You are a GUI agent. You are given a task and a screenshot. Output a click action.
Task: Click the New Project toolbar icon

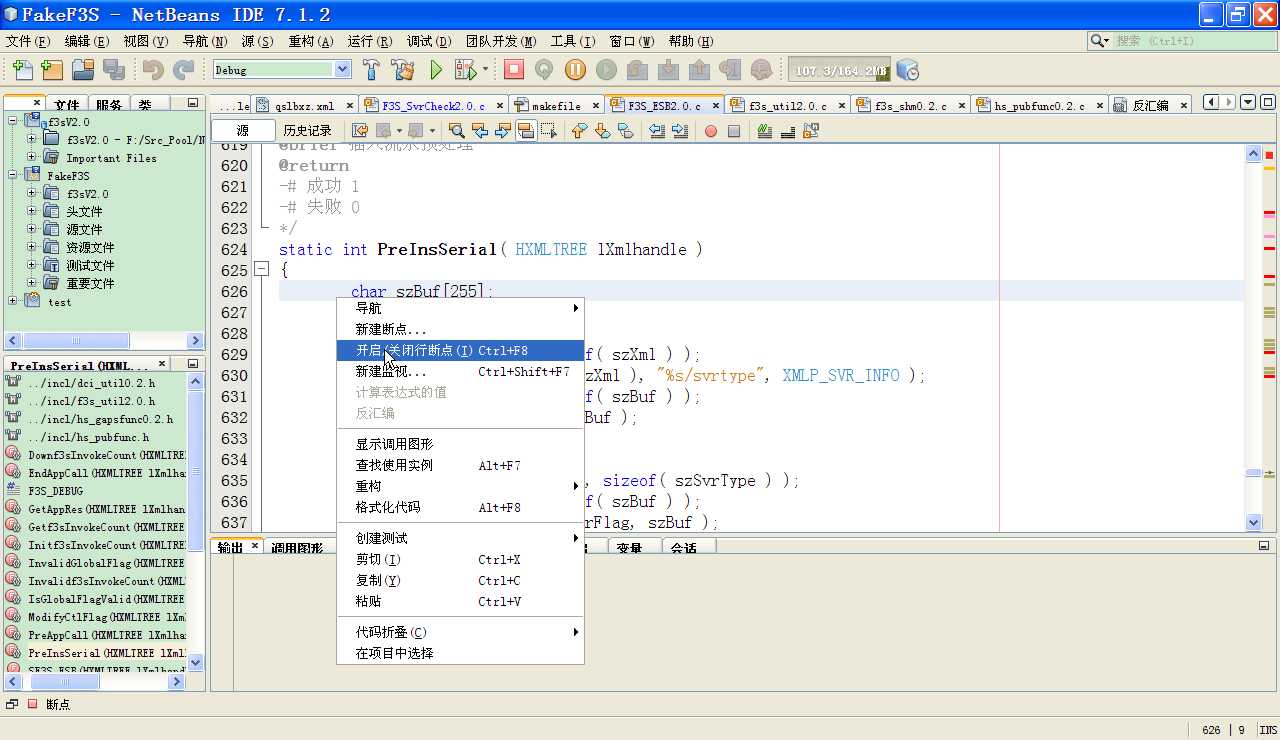tap(52, 70)
